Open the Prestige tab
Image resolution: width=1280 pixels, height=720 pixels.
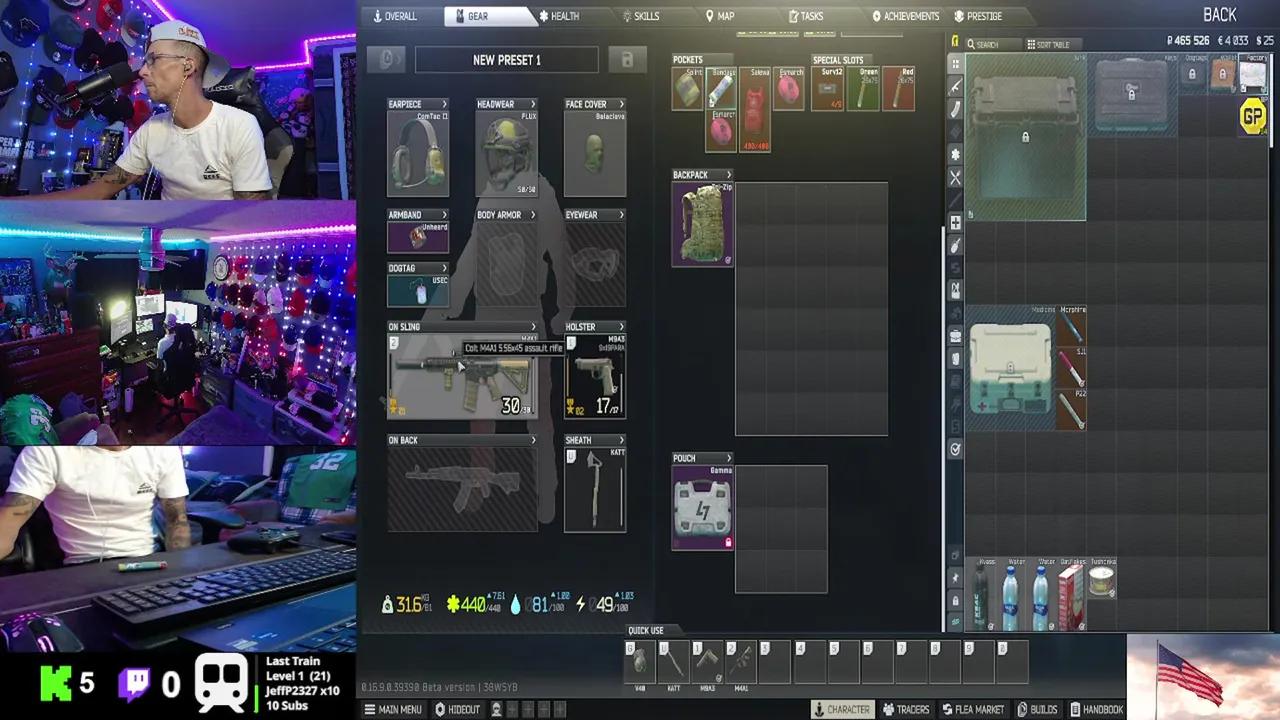pyautogui.click(x=978, y=16)
